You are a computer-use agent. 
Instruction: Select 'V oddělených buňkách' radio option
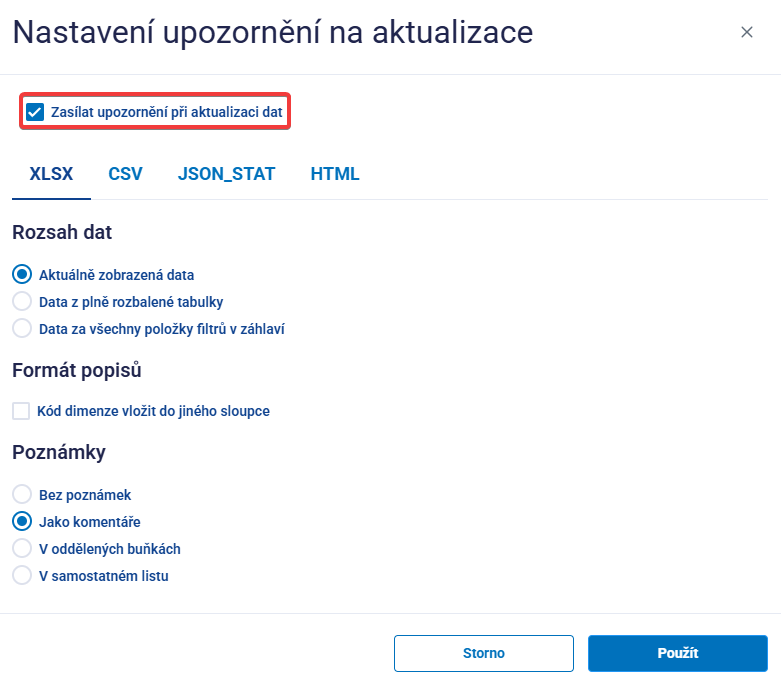point(22,548)
